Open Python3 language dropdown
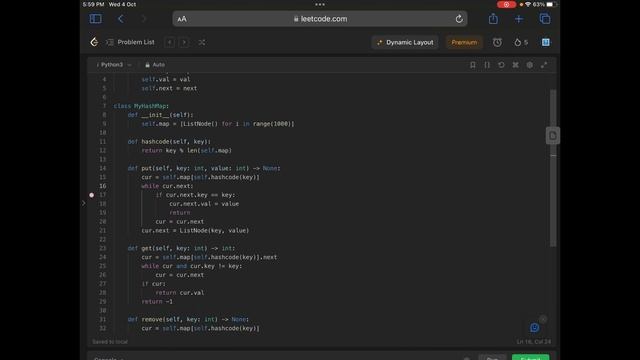The image size is (640, 360). (114, 65)
